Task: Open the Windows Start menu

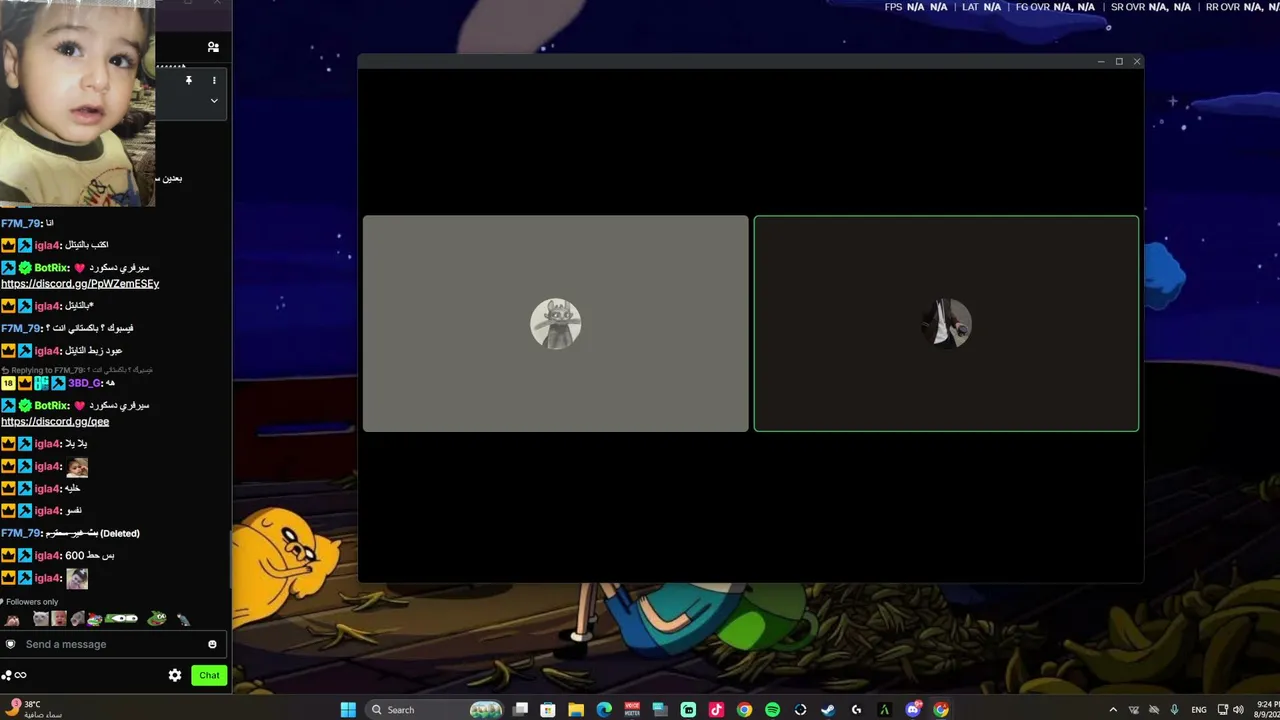Action: [x=348, y=710]
